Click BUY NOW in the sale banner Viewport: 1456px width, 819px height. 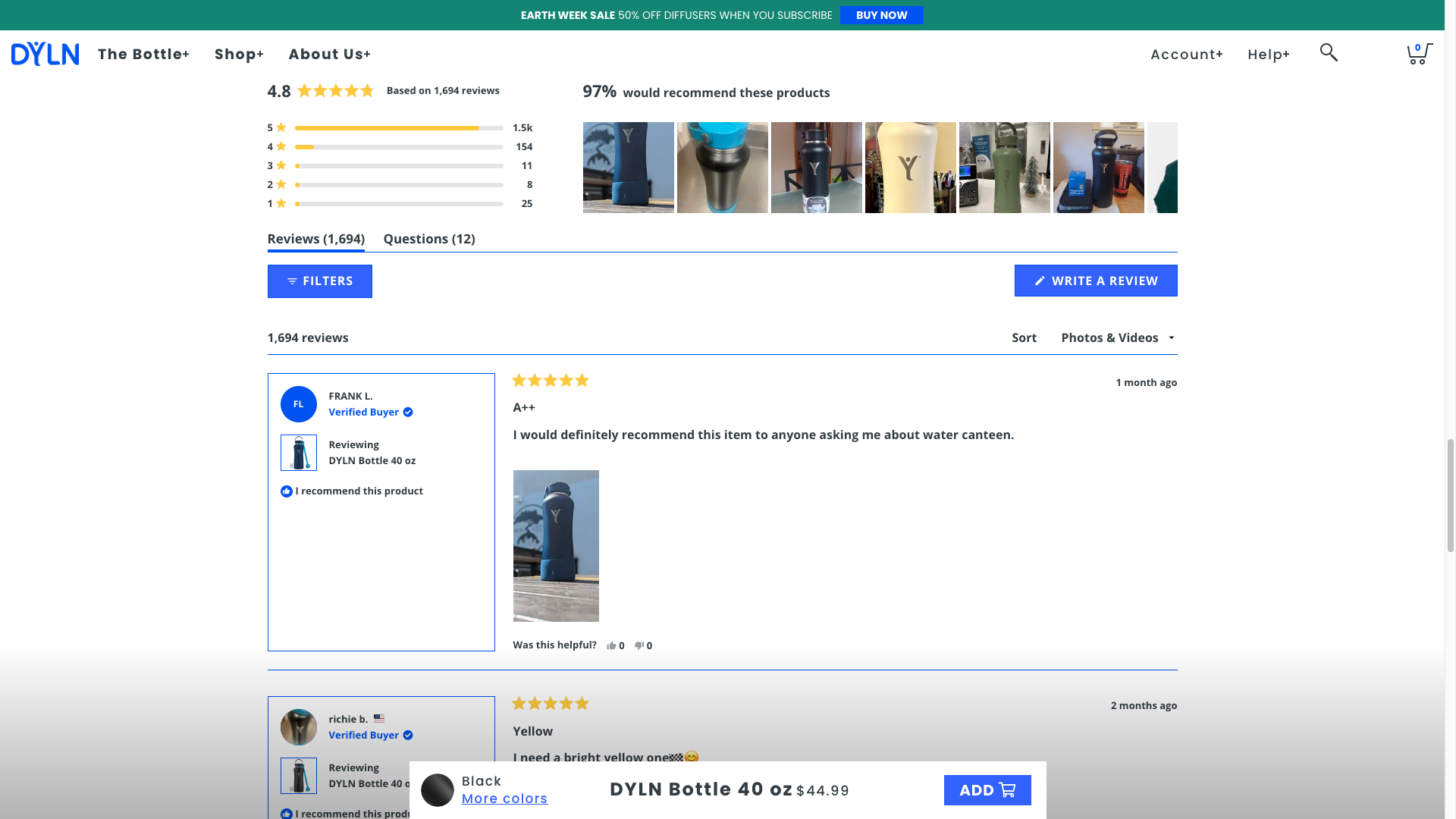click(881, 15)
